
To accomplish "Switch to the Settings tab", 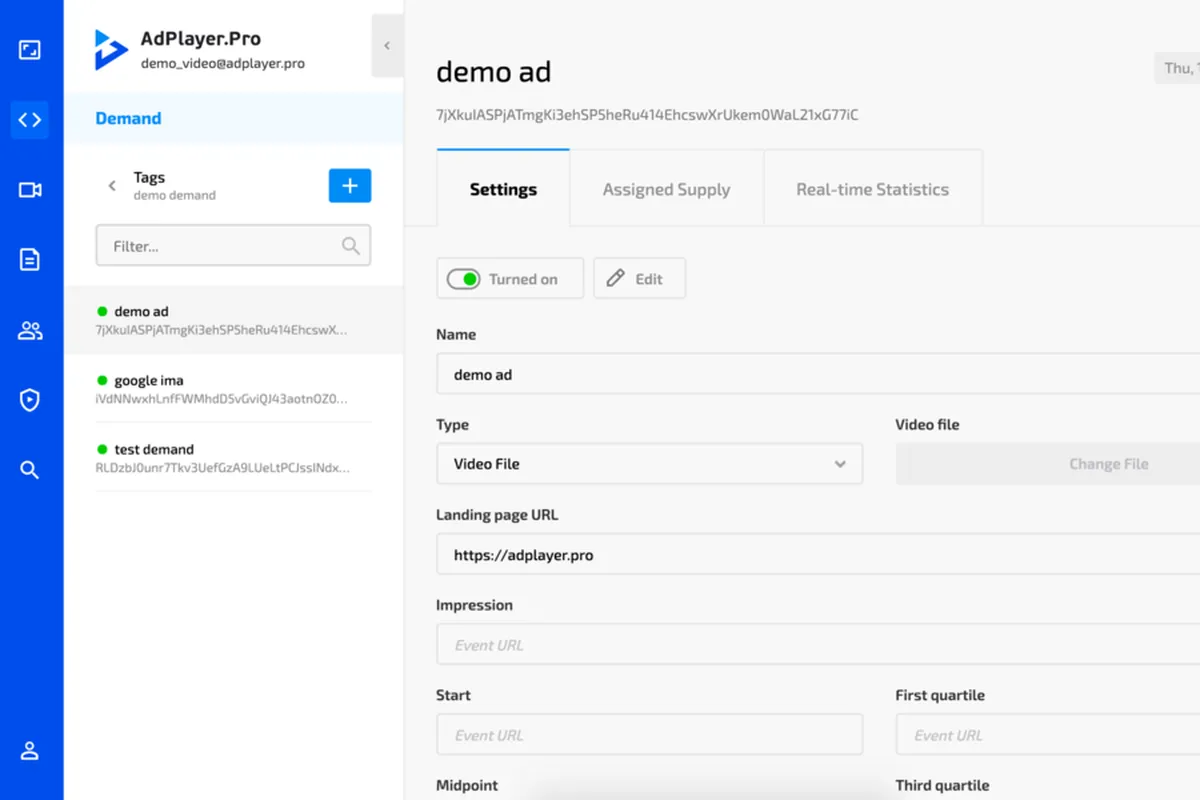I will click(503, 189).
